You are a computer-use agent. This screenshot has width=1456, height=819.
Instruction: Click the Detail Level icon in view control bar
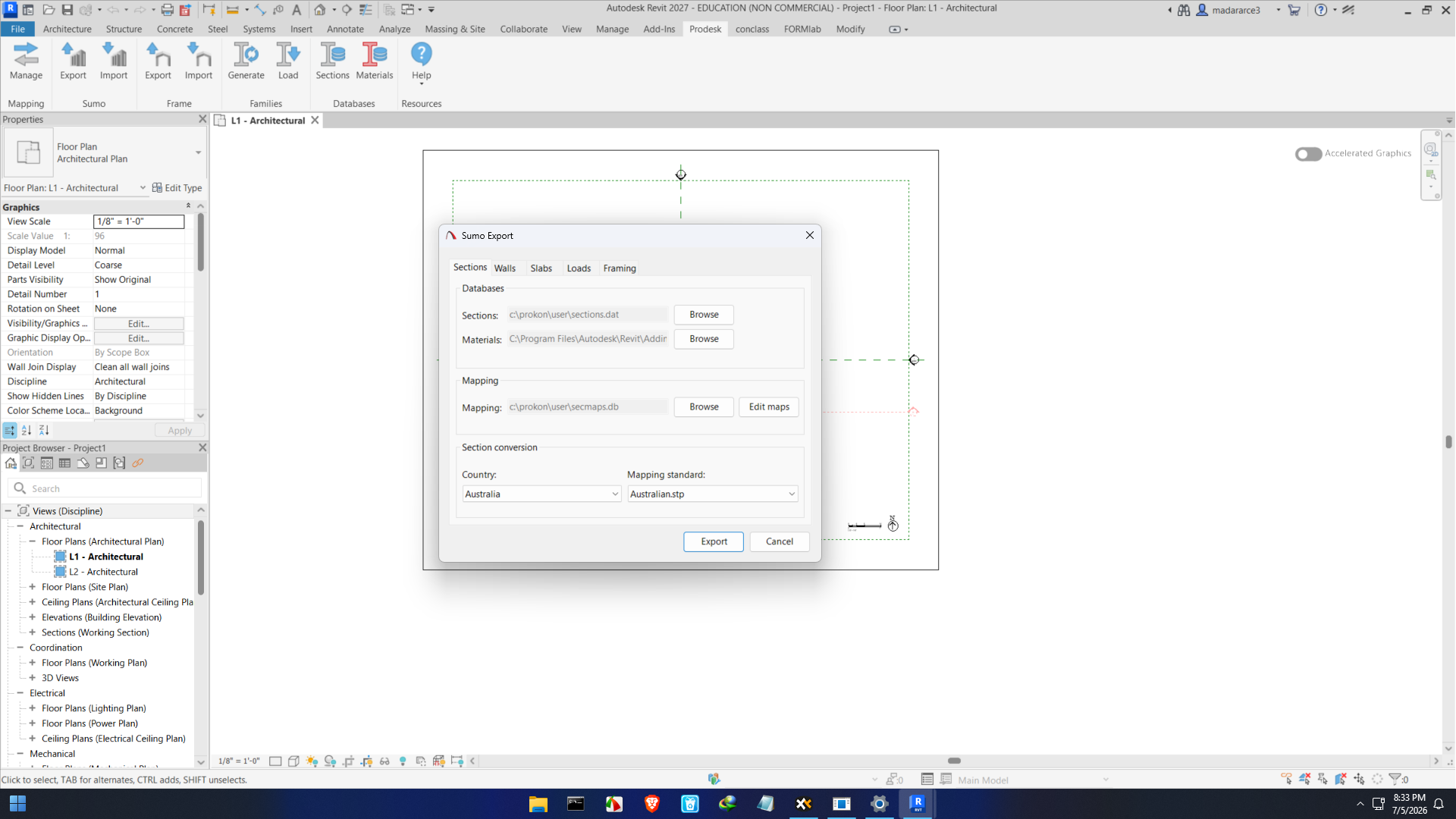[x=275, y=761]
